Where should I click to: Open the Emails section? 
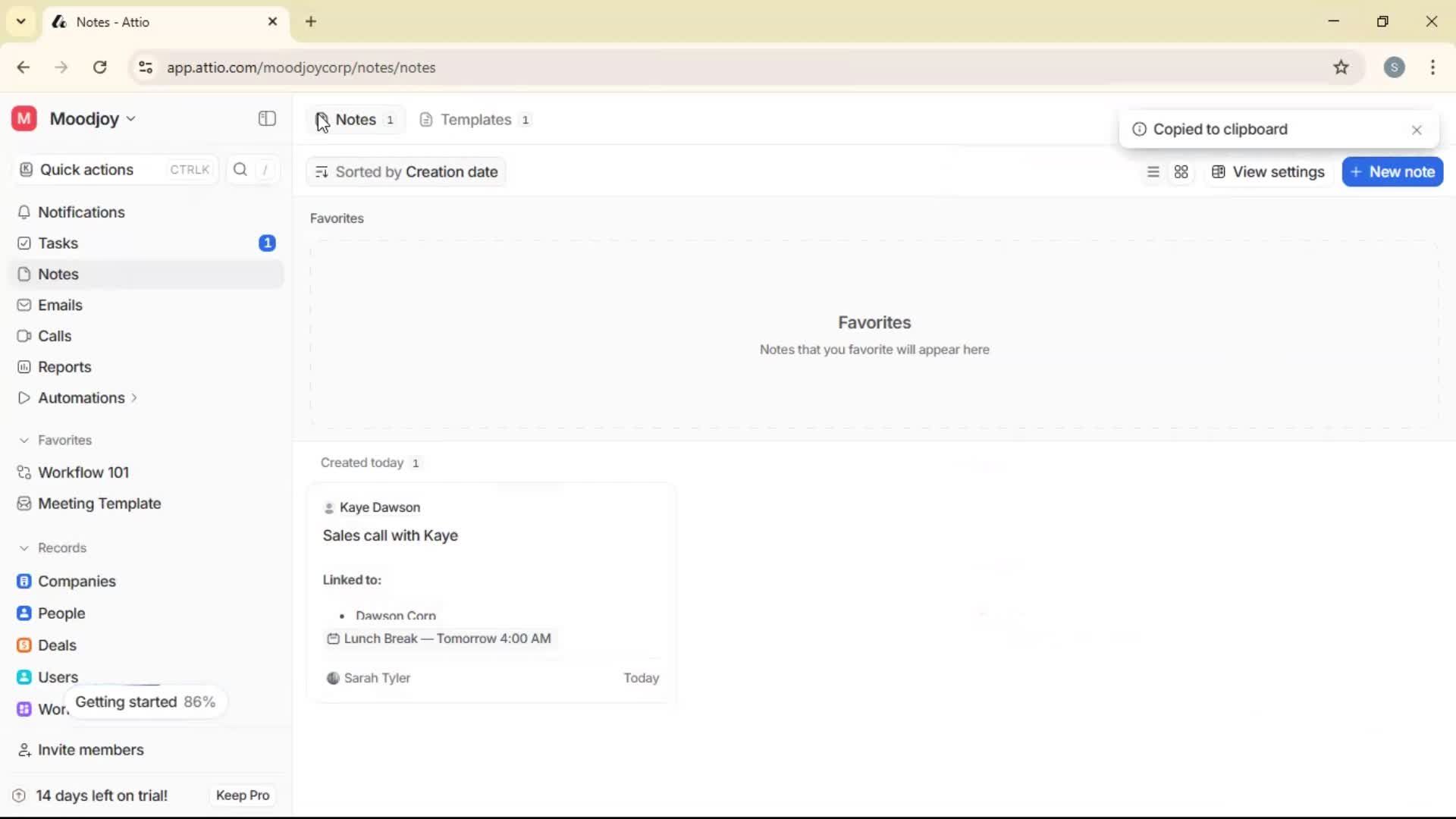click(59, 305)
